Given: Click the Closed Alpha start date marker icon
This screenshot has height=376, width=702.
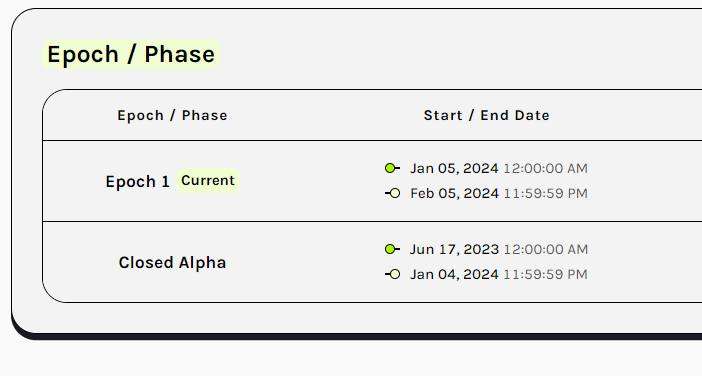Looking at the screenshot, I should click(x=393, y=249).
